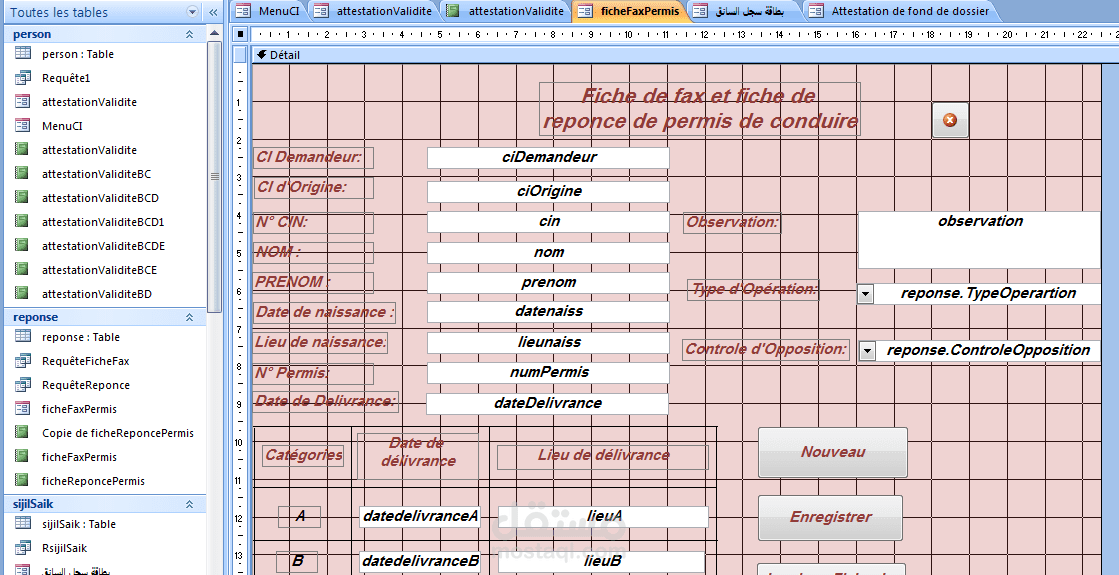Click the Nouveau button
Viewport: 1119px width, 575px height.
tap(833, 452)
